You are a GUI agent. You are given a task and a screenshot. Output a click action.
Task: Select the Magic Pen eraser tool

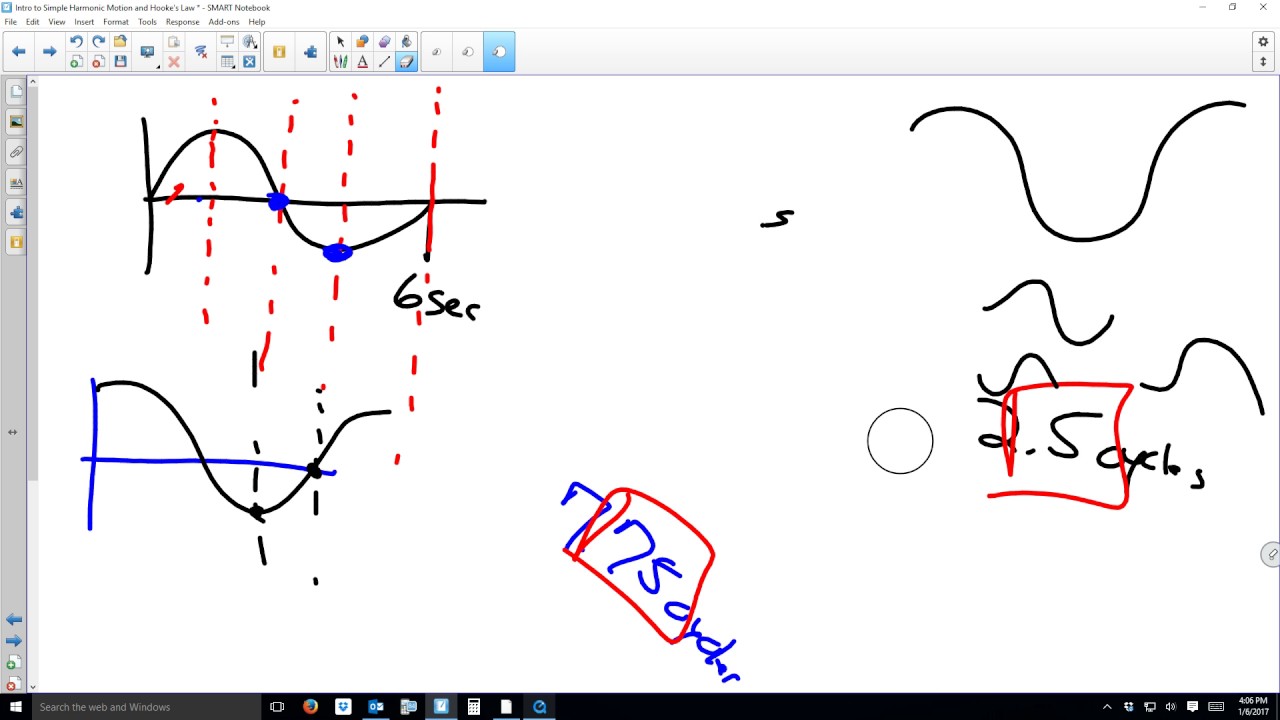coord(384,42)
